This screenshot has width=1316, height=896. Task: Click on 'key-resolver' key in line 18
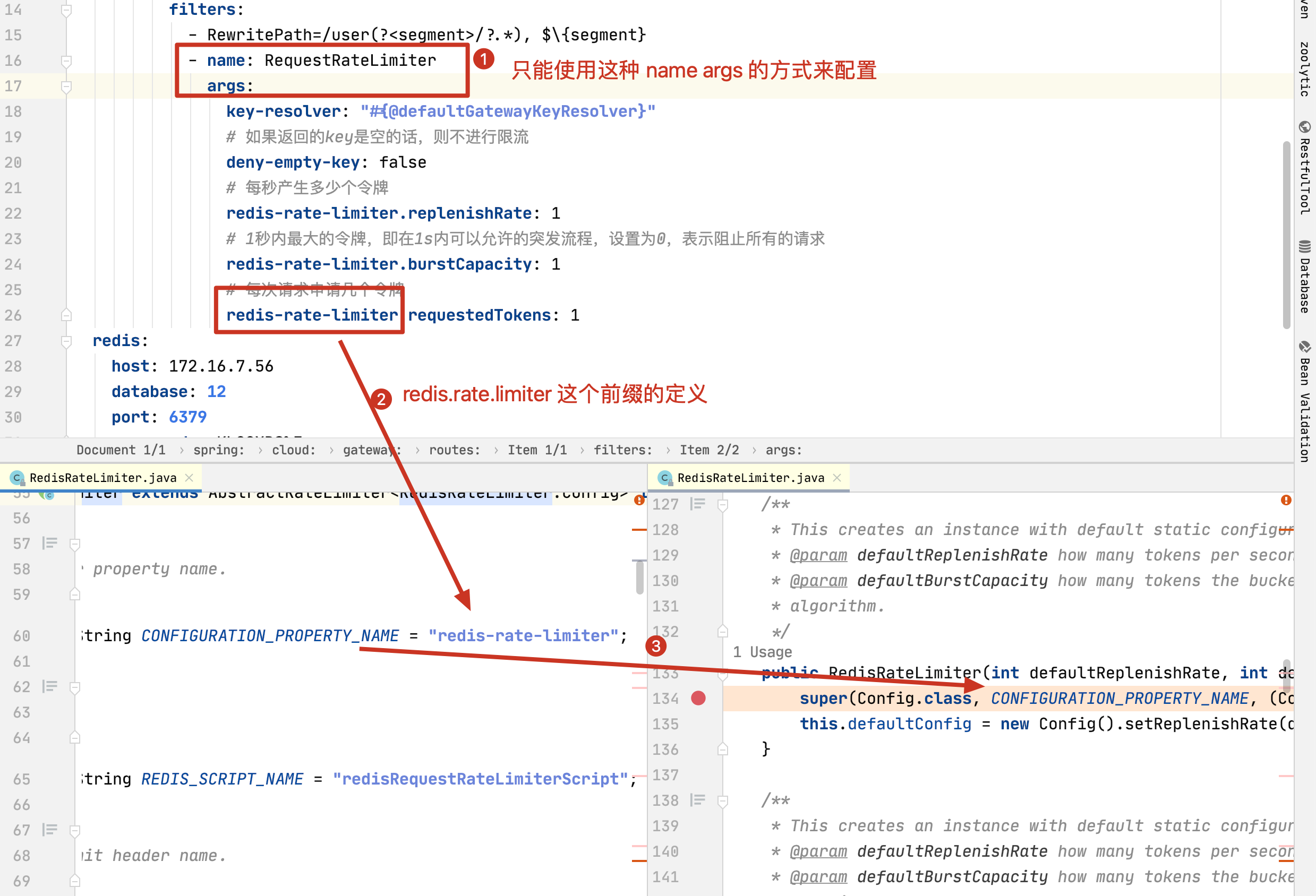[x=284, y=111]
